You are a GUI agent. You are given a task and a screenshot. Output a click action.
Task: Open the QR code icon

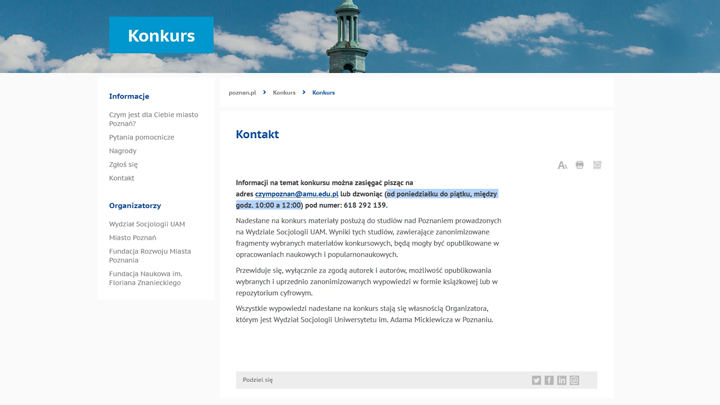pos(597,165)
